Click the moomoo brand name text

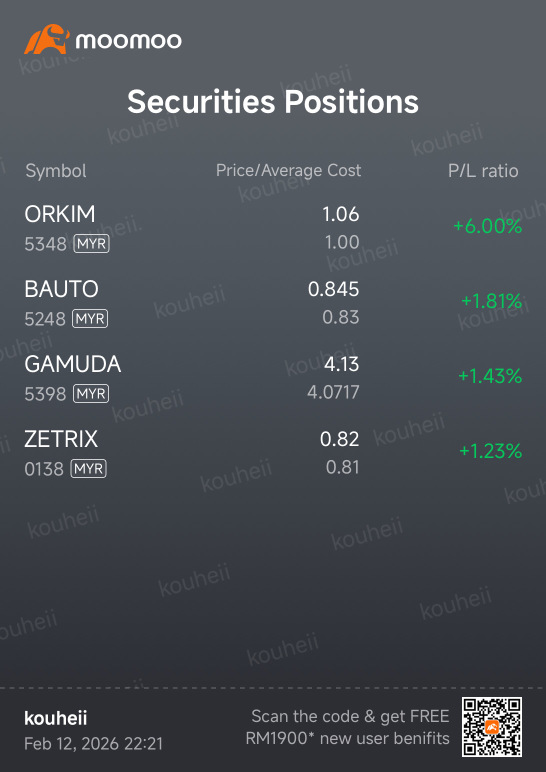(129, 40)
